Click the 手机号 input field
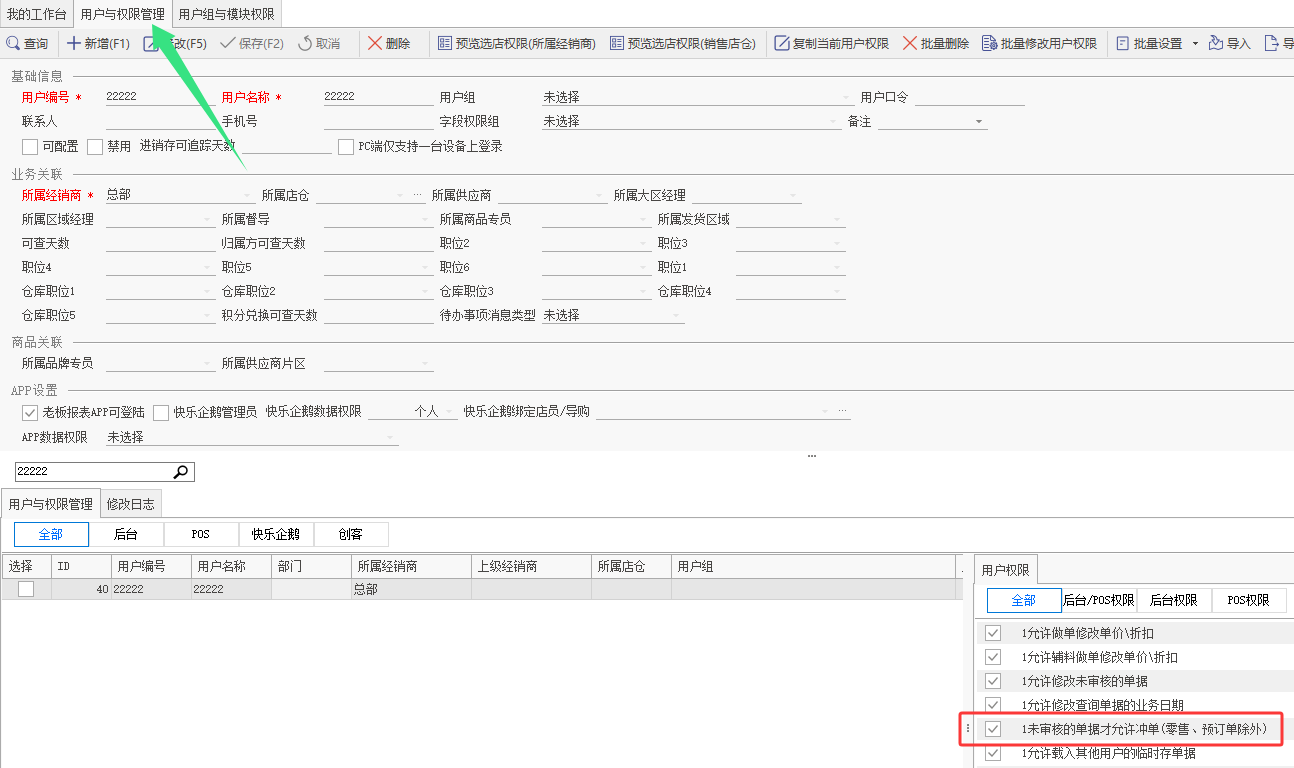Screen dimensions: 1294x768 (x=379, y=122)
